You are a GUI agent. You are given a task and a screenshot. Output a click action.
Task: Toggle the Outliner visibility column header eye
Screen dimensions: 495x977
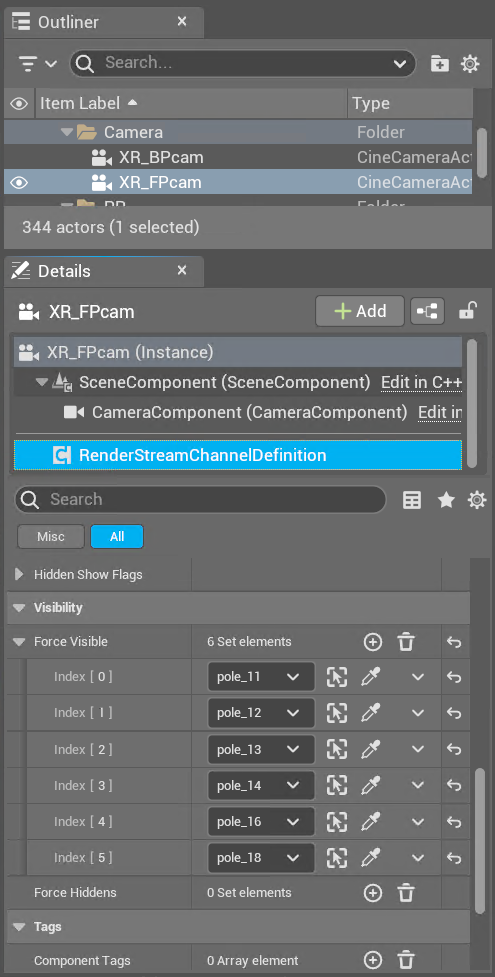[x=19, y=103]
